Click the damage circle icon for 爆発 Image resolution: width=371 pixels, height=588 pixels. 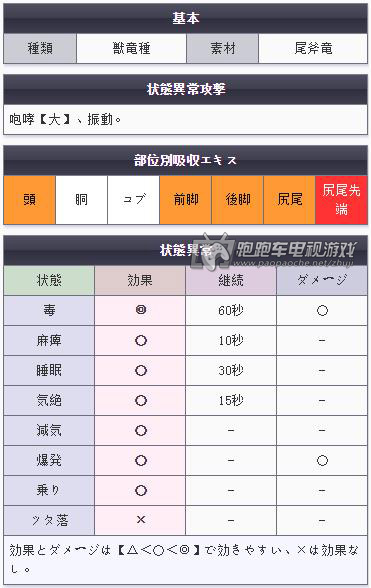[322, 460]
